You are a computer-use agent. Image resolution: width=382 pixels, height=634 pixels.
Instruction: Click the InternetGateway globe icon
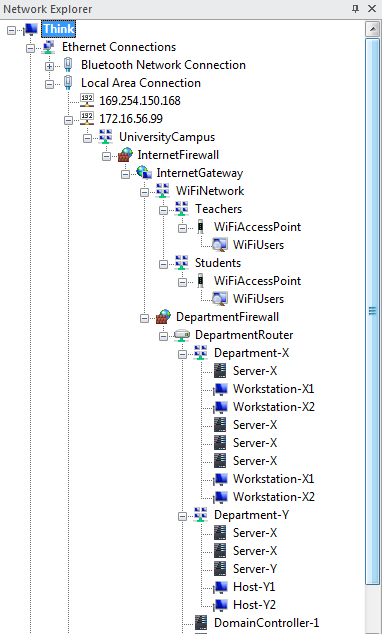(144, 173)
